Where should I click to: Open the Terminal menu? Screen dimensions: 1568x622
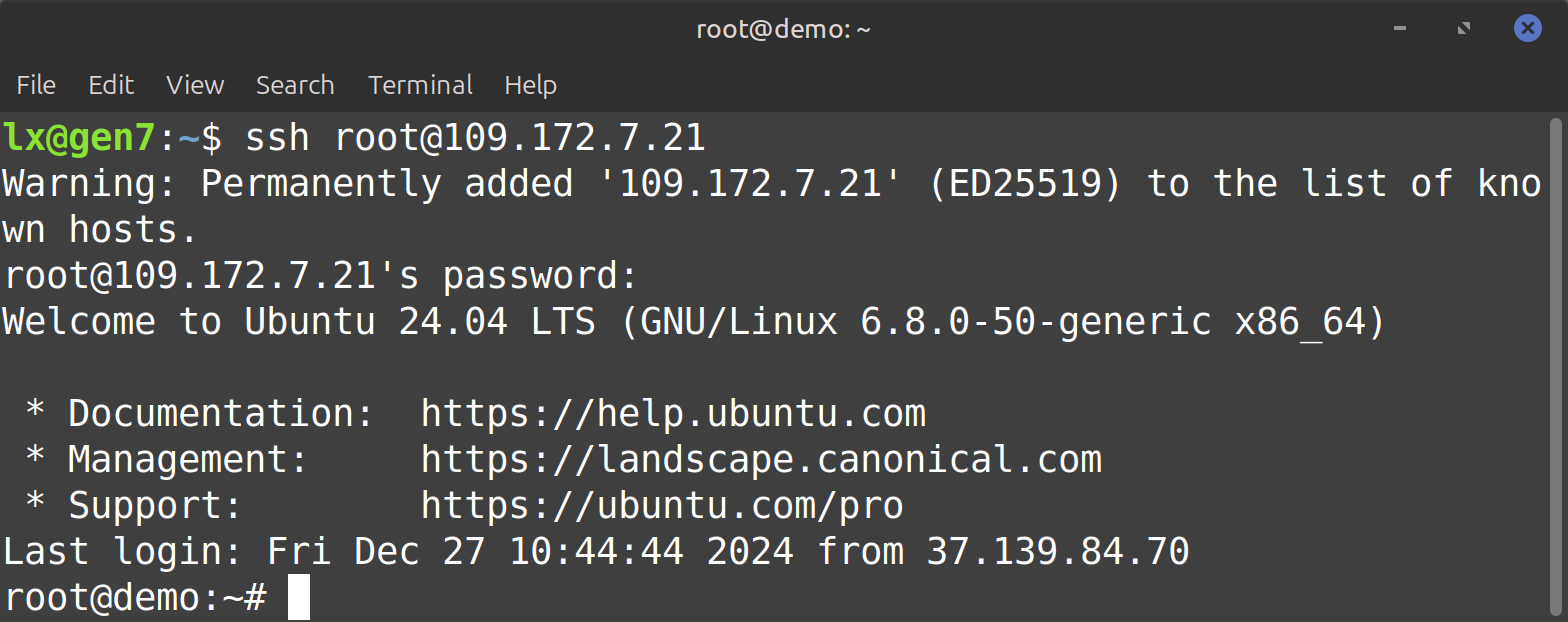coord(420,86)
